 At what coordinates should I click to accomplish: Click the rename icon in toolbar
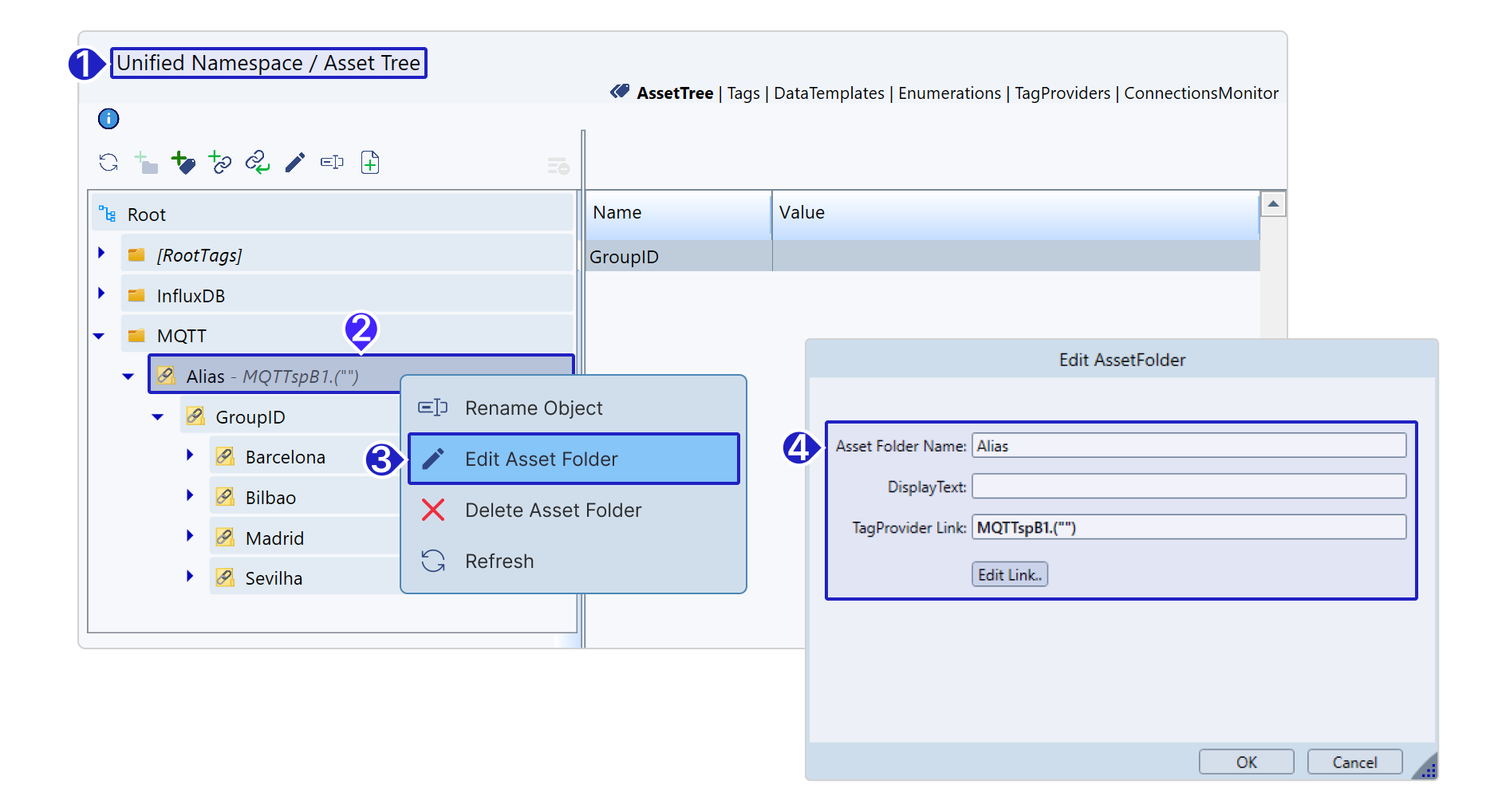332,163
